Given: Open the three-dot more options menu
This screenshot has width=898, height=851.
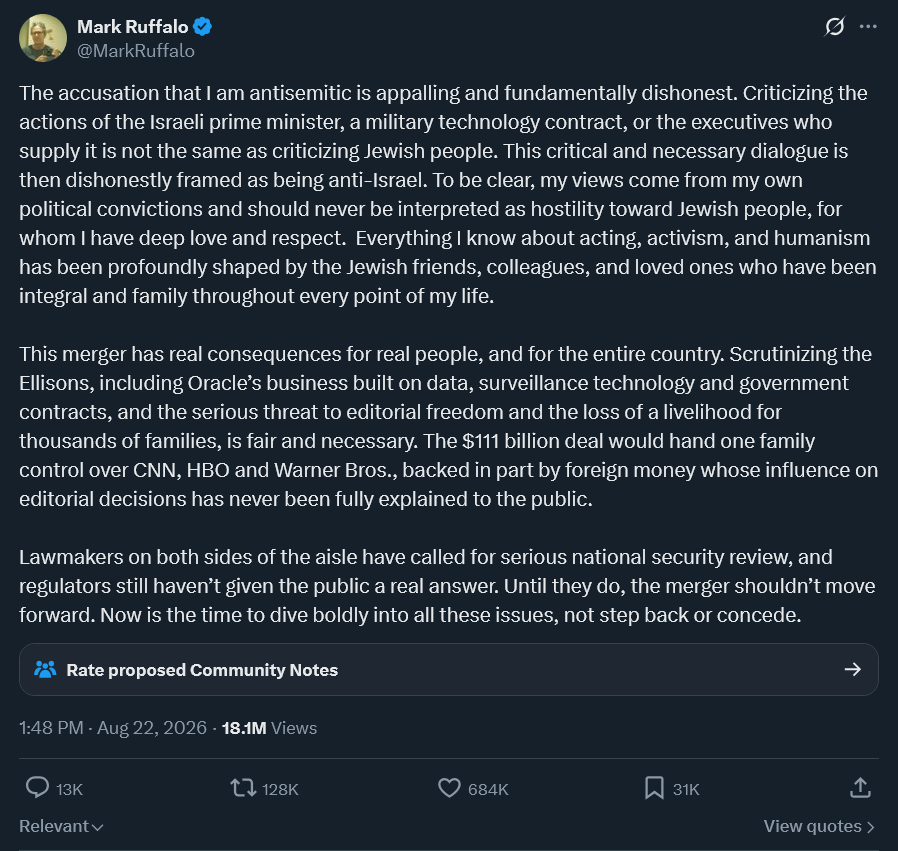Looking at the screenshot, I should pyautogui.click(x=868, y=26).
